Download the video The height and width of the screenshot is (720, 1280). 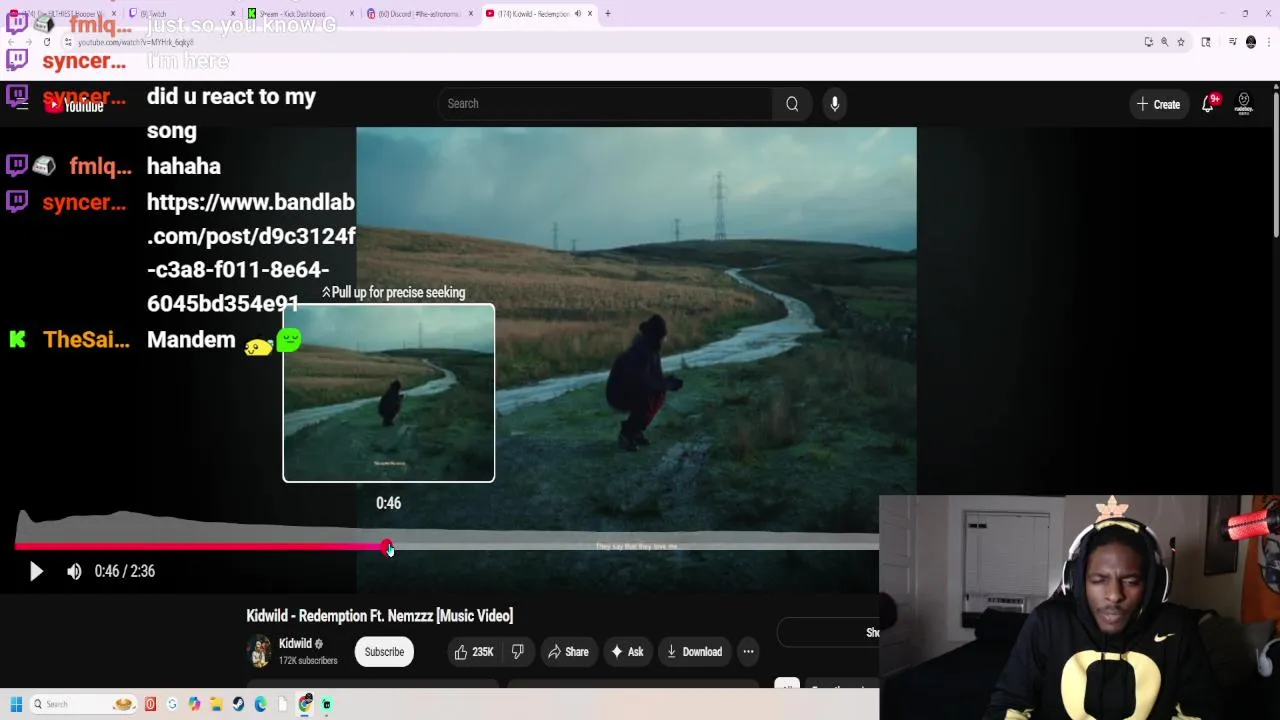[694, 652]
